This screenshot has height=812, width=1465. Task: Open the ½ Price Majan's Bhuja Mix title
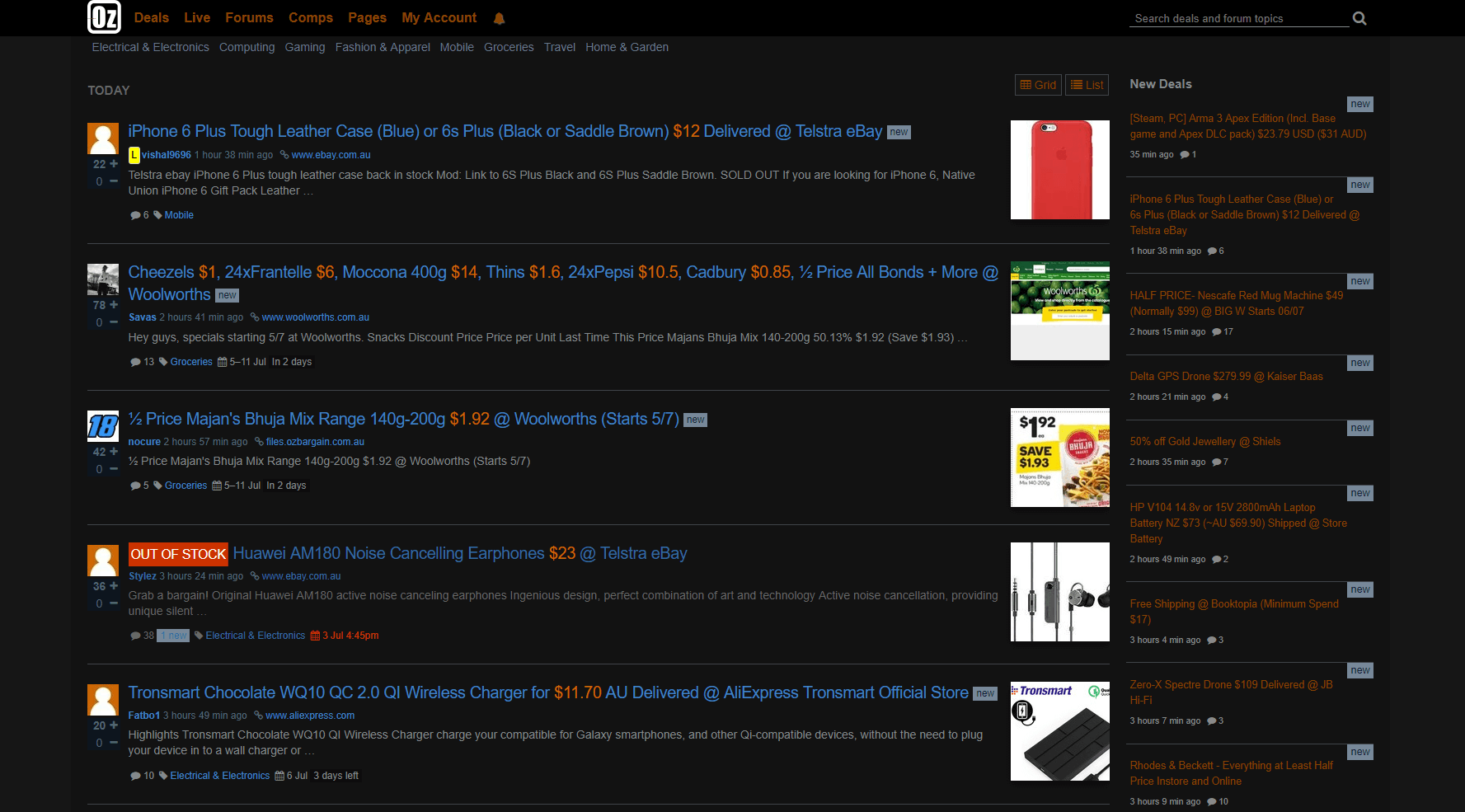404,419
